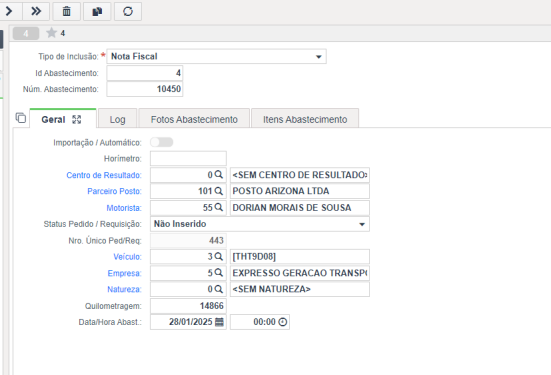551x375 pixels.
Task: Open time picker clock icon
Action: point(283,322)
